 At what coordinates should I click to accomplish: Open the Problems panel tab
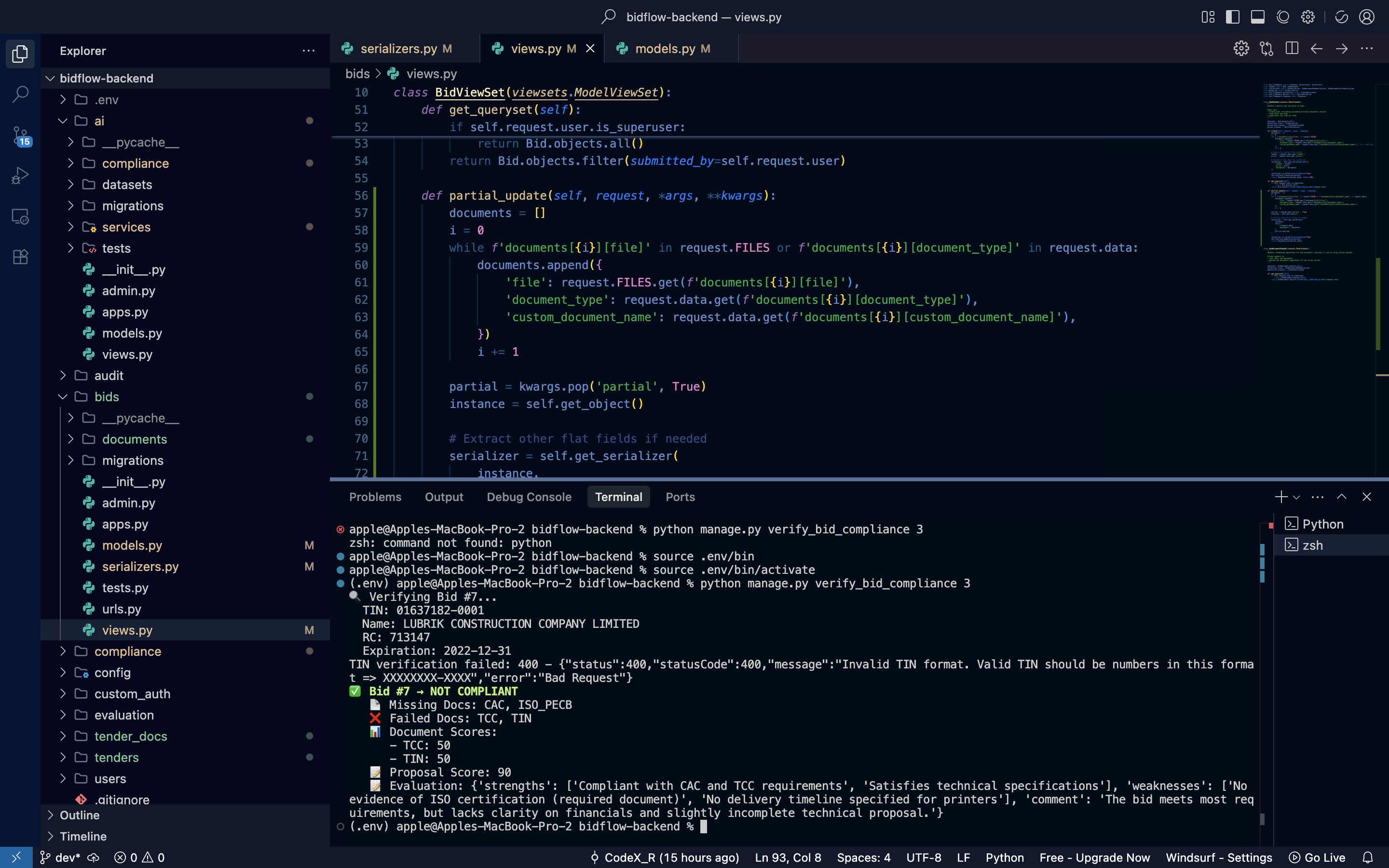(x=375, y=497)
